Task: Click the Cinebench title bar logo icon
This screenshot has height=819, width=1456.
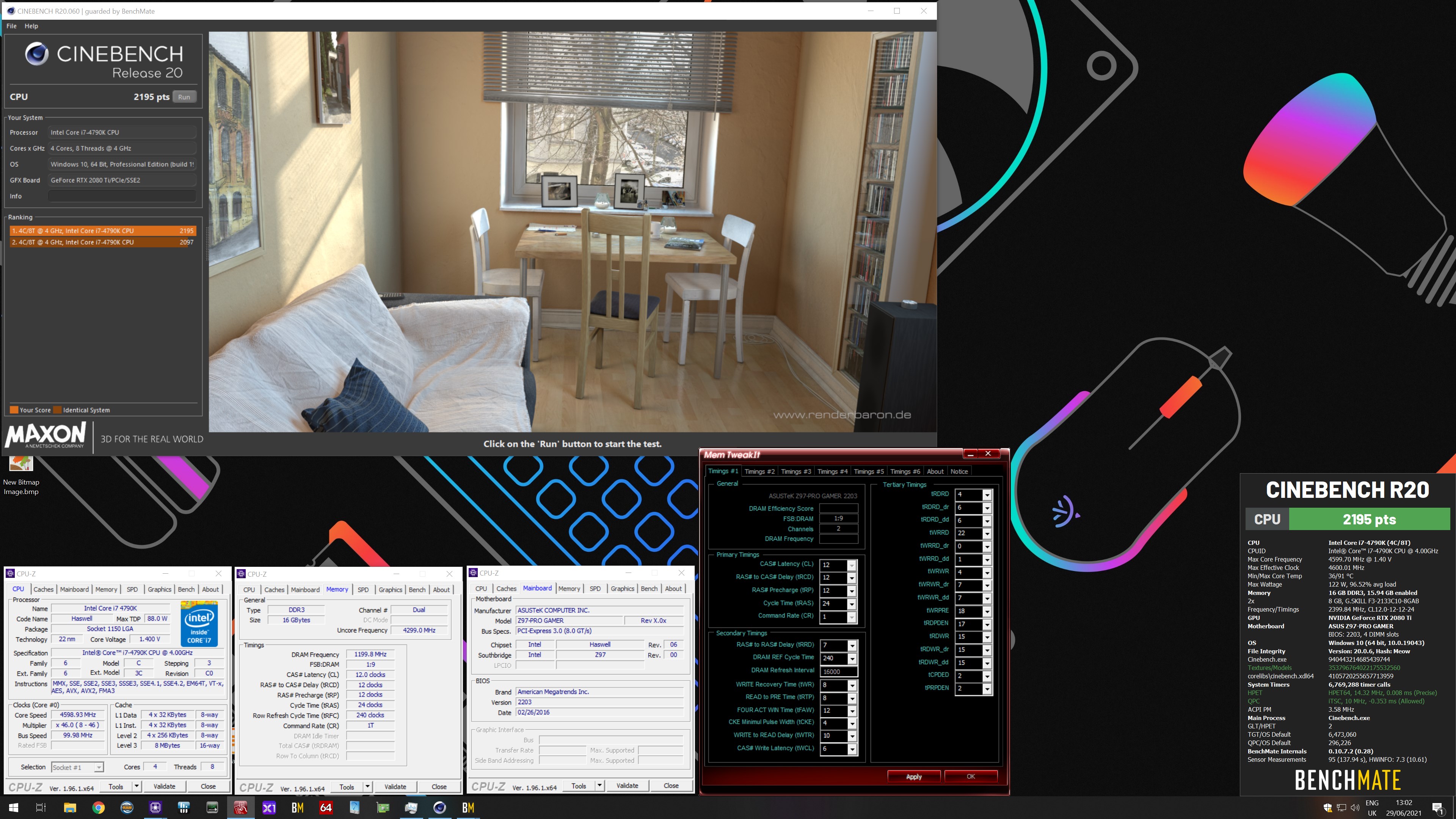Action: [x=10, y=11]
